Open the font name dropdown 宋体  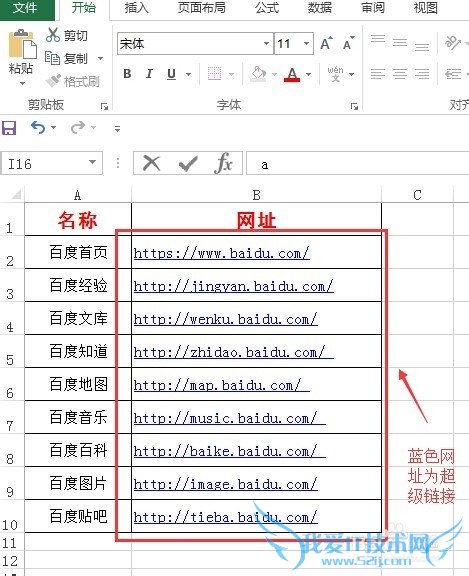[x=267, y=43]
